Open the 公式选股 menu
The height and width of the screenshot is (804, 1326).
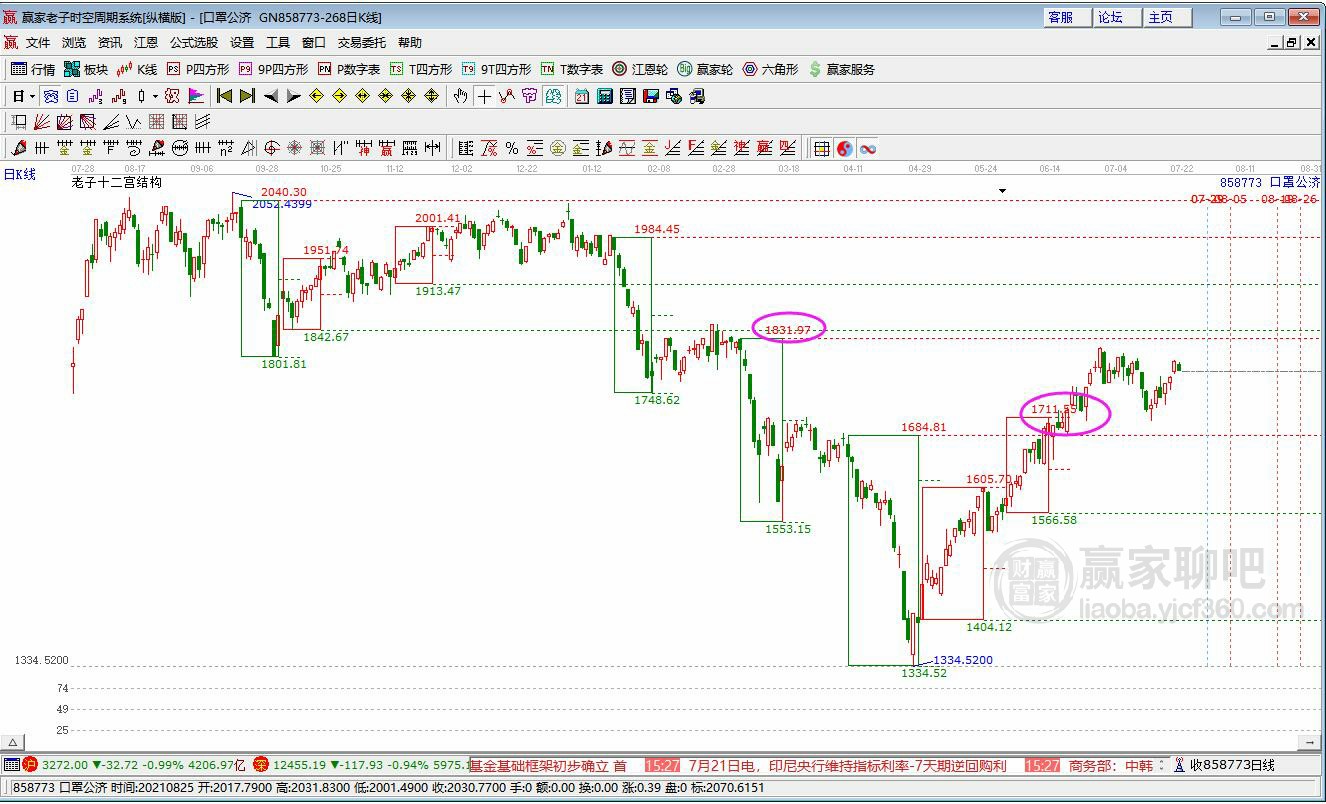(194, 42)
